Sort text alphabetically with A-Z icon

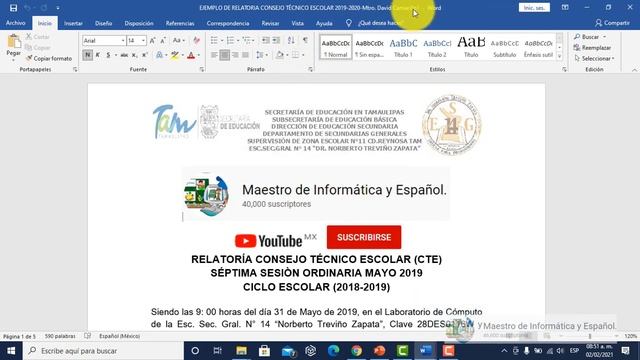click(x=291, y=40)
